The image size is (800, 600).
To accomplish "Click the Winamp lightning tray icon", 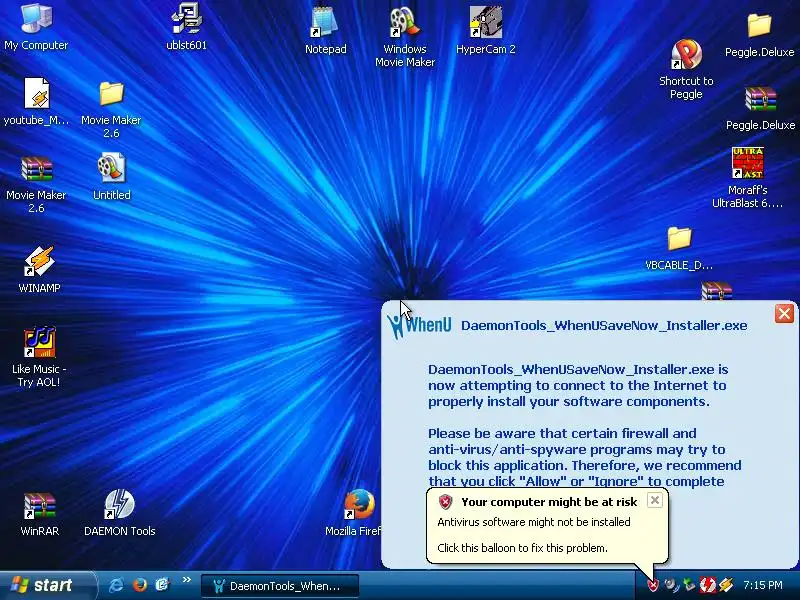I will coord(726,585).
